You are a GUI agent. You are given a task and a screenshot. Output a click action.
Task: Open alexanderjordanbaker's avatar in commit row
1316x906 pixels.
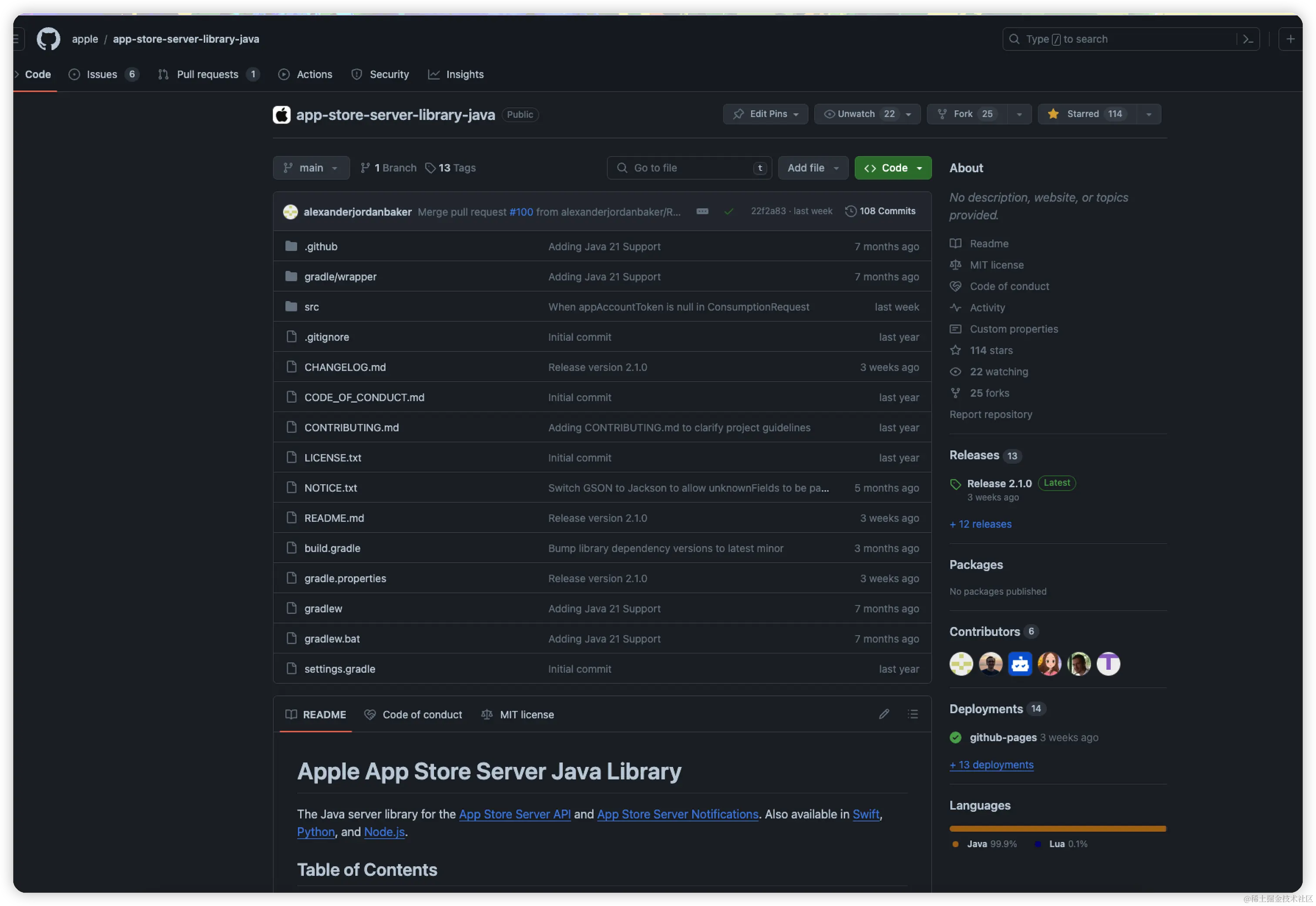(x=291, y=212)
